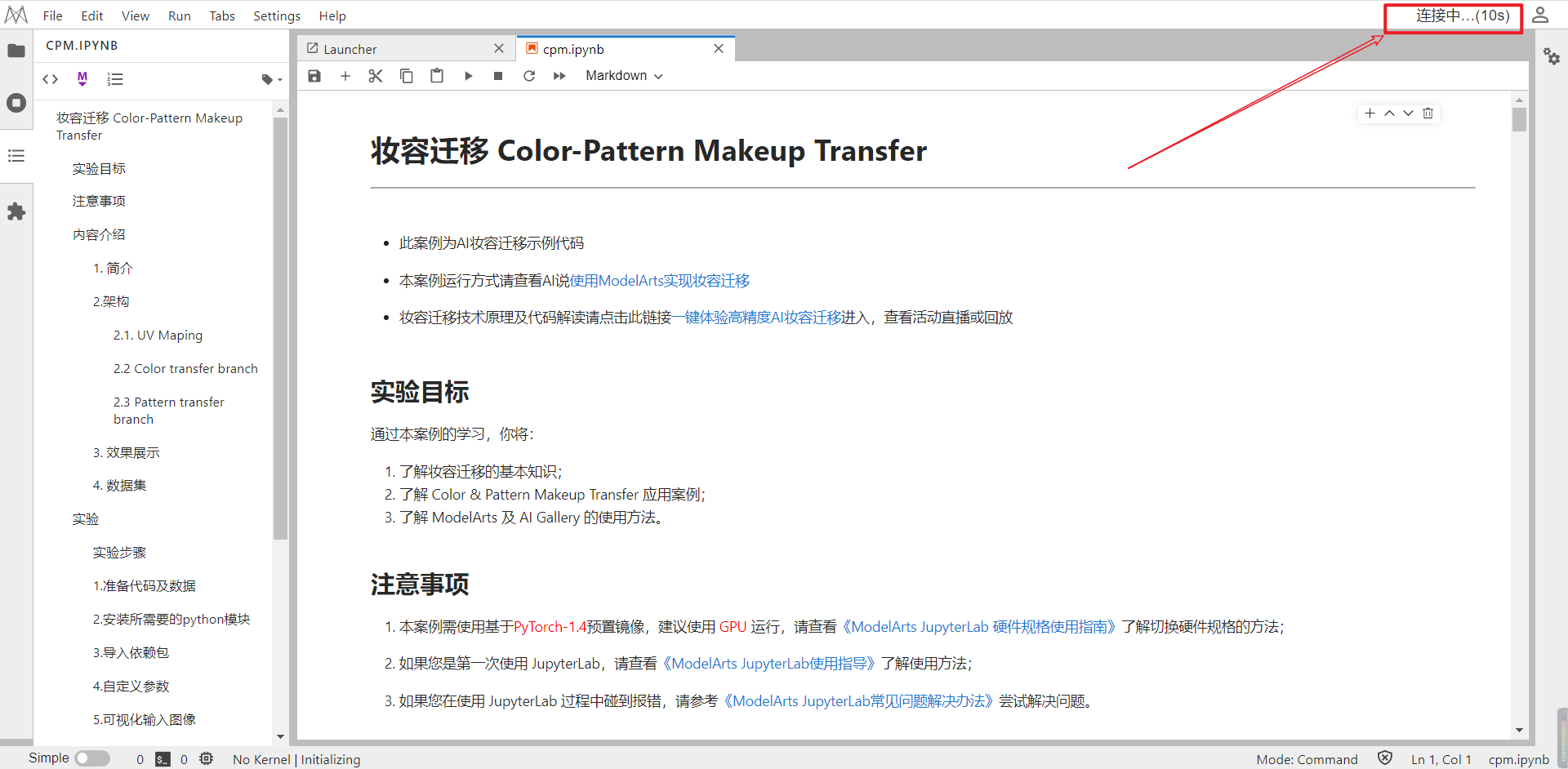Interrupt the kernel with stop icon
The height and width of the screenshot is (769, 1568).
(x=498, y=76)
